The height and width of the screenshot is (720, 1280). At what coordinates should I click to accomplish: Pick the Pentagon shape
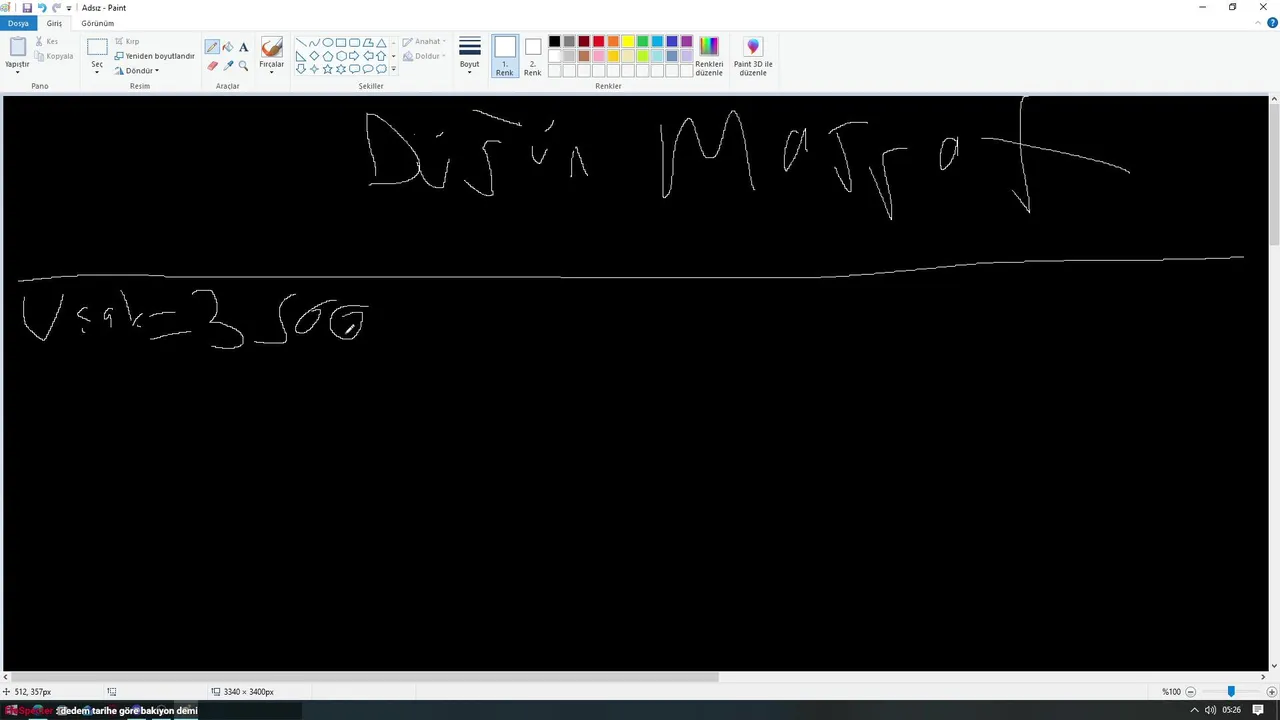tap(328, 56)
